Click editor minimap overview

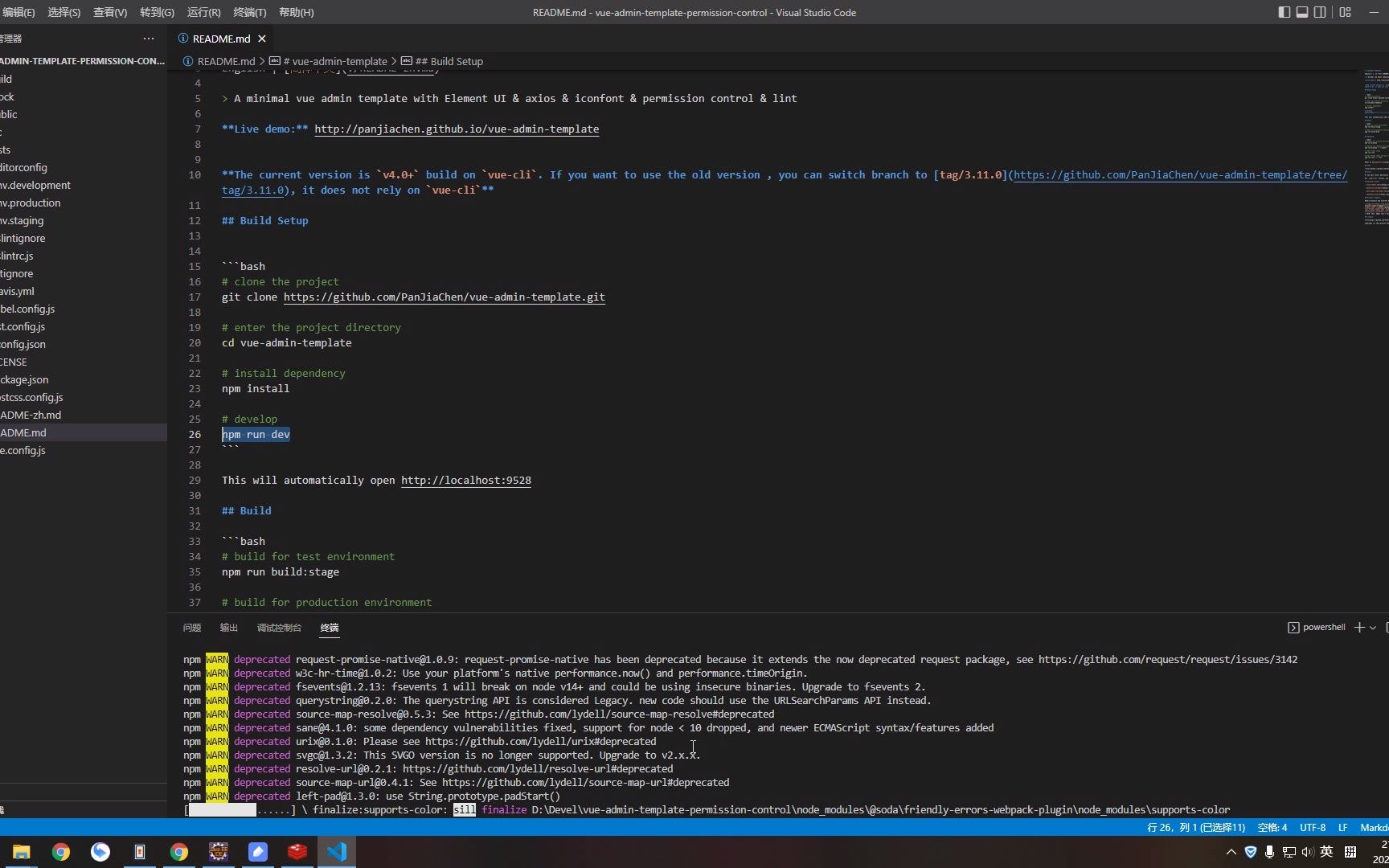tap(1375, 147)
